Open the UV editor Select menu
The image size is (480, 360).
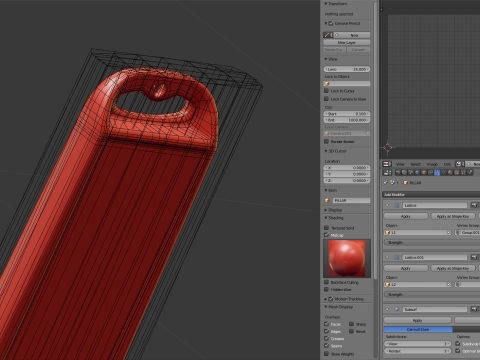tap(415, 164)
